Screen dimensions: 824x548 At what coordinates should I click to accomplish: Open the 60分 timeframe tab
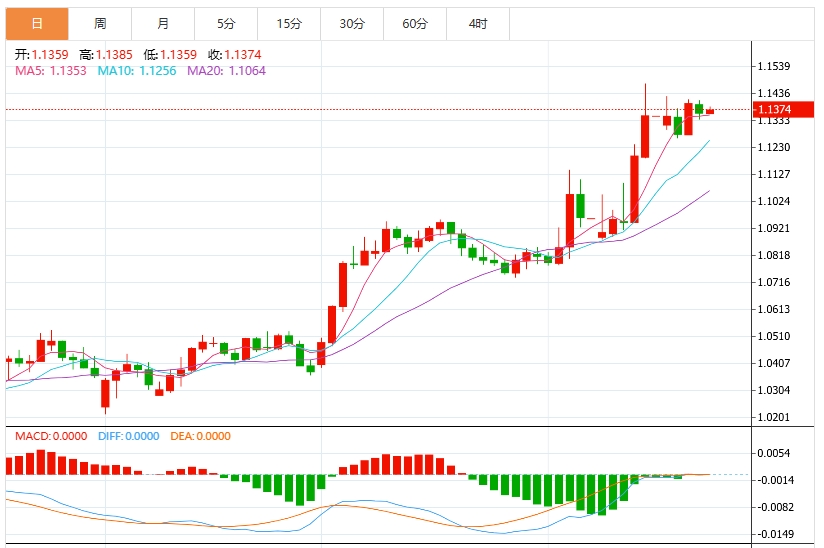pyautogui.click(x=415, y=24)
